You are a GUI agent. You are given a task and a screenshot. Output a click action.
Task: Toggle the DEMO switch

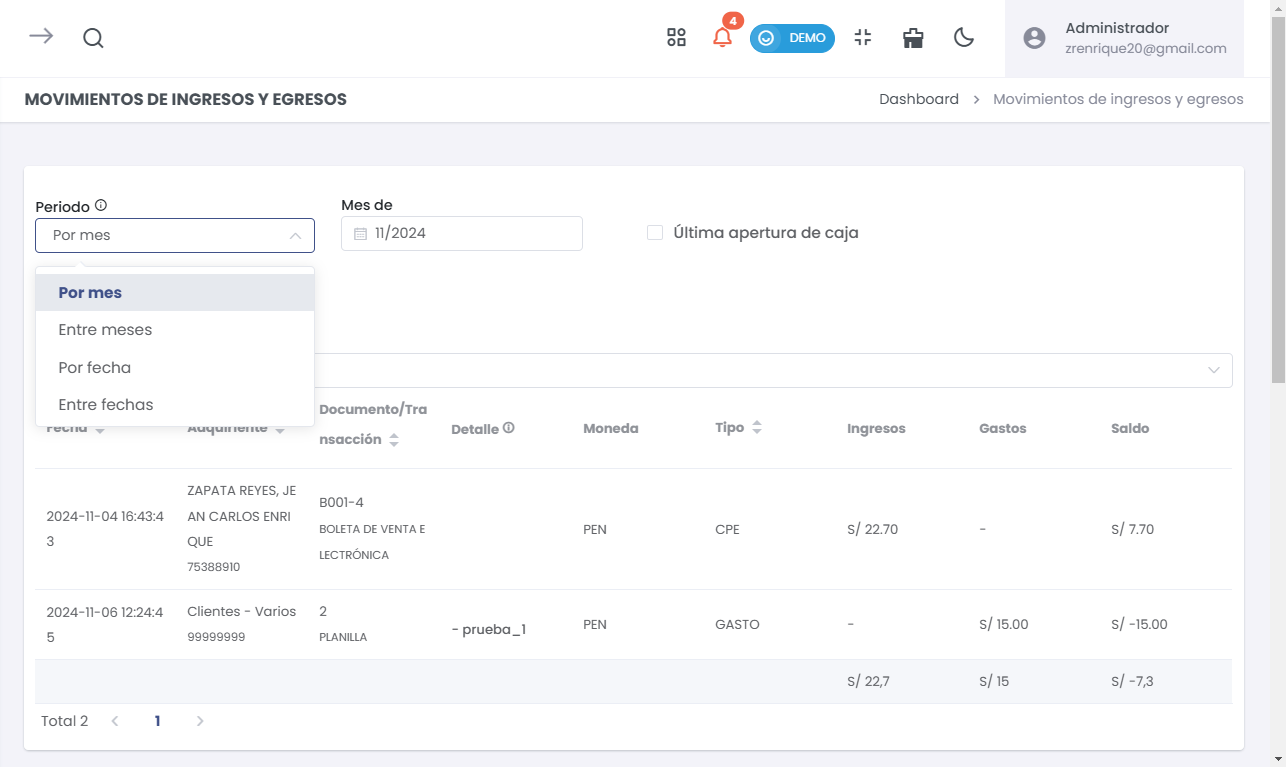792,38
